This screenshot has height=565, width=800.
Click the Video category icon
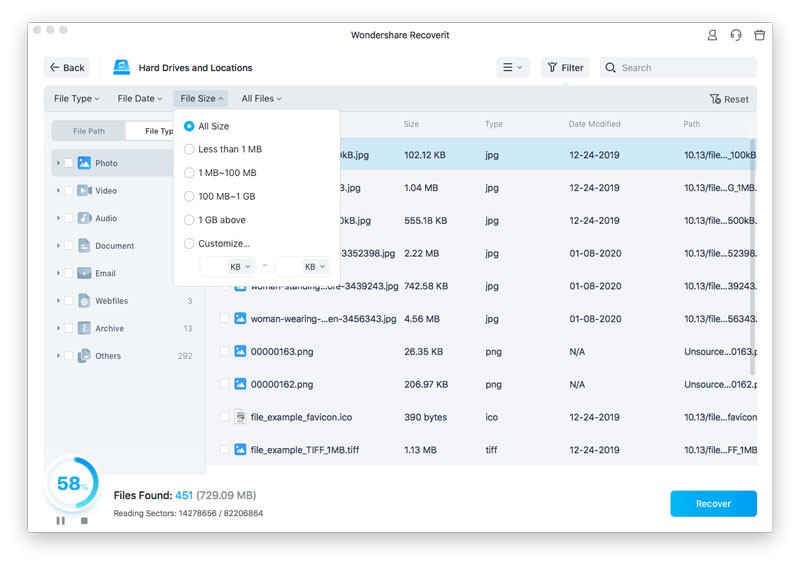84,190
